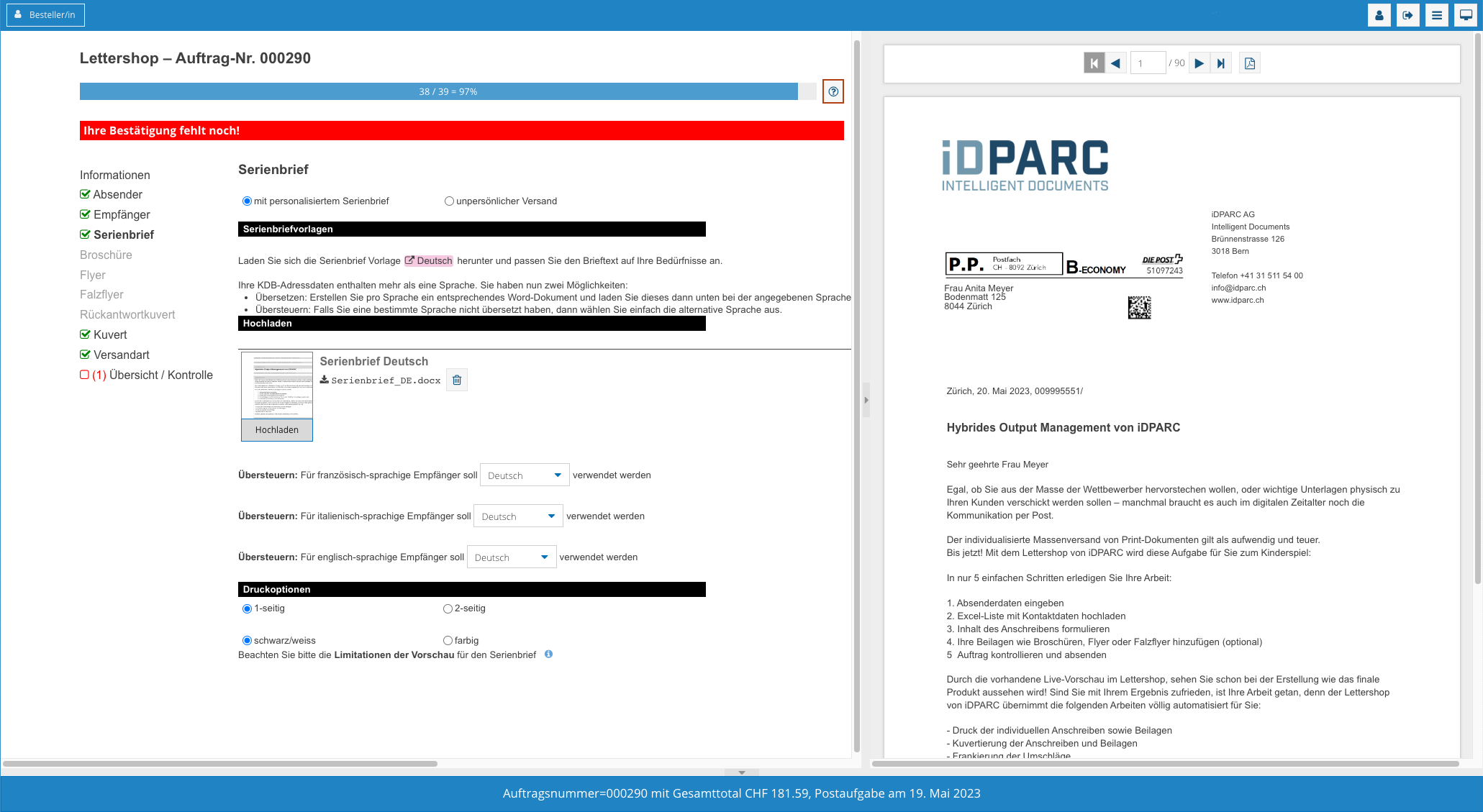Click the page number input field
Screen dimensions: 1483x812
click(1147, 63)
